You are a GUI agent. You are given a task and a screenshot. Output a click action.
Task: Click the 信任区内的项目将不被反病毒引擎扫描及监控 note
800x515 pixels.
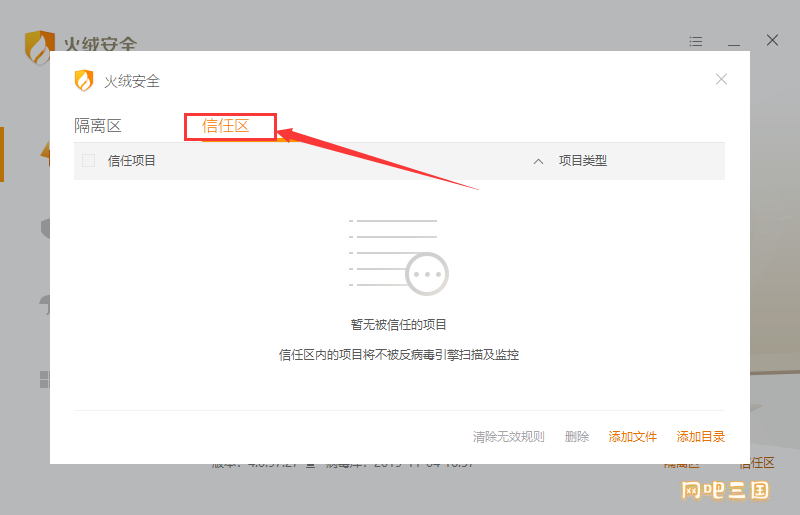tap(398, 355)
